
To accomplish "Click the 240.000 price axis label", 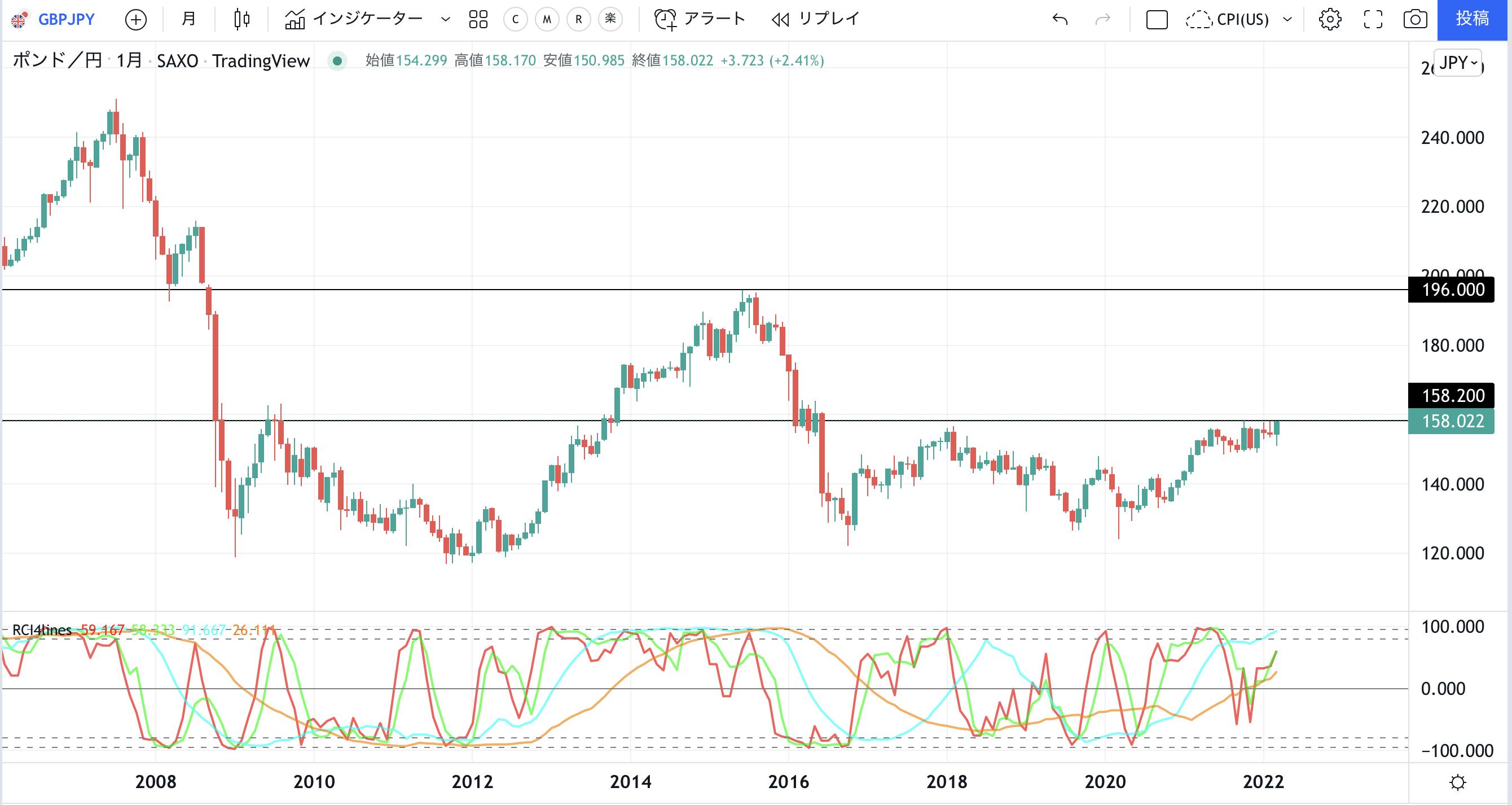I will (x=1452, y=138).
